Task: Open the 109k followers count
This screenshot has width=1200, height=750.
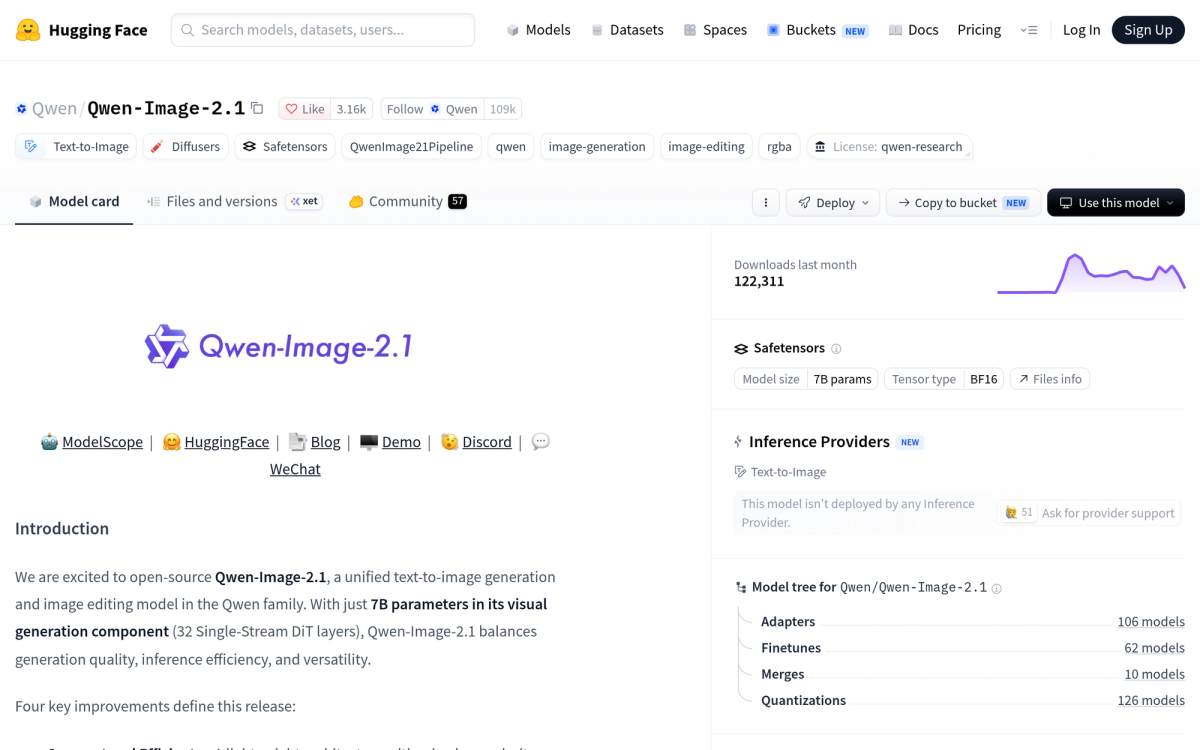Action: coord(502,109)
